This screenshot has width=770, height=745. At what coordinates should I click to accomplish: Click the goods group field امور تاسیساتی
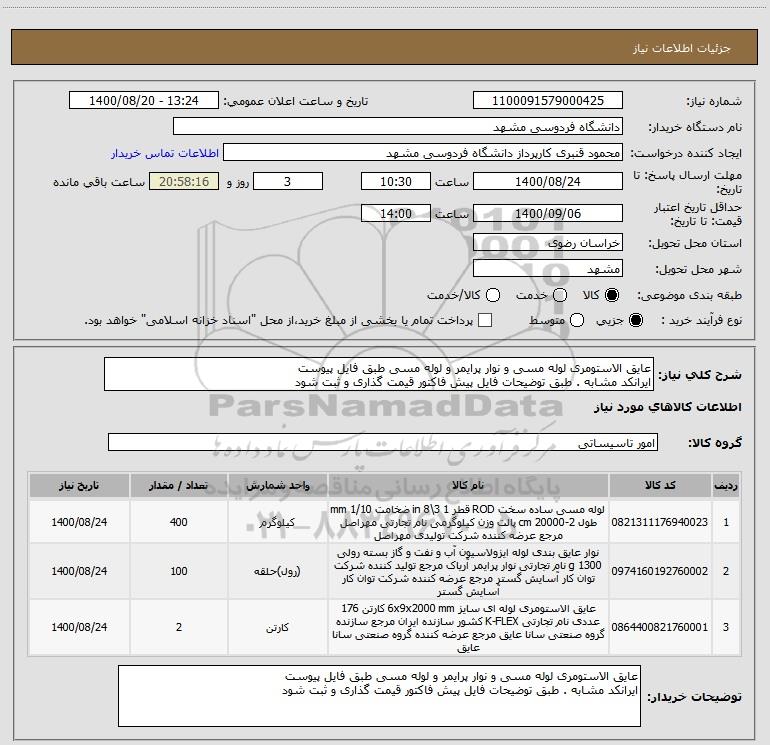tap(383, 442)
